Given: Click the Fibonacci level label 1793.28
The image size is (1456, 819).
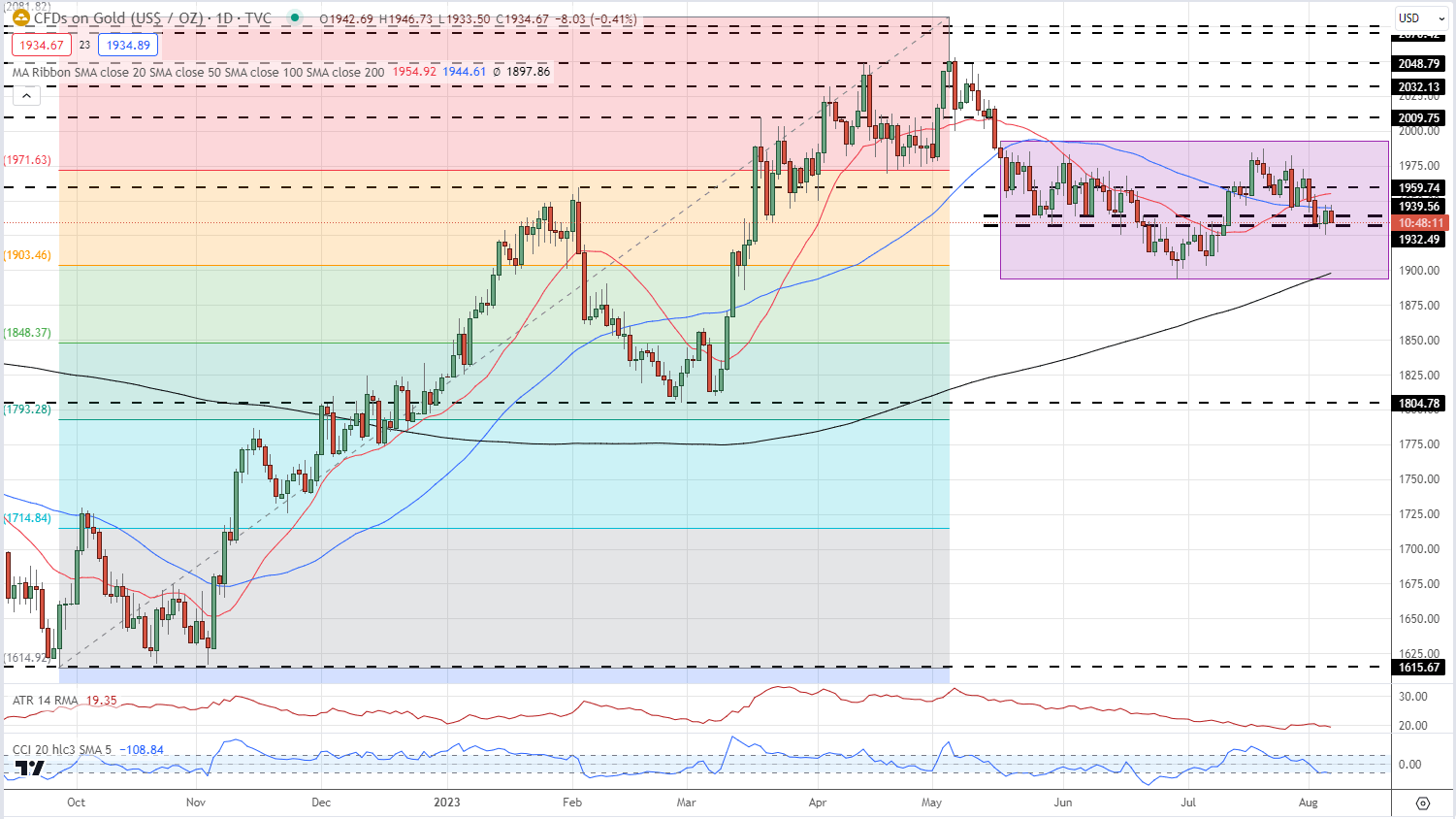Looking at the screenshot, I should (x=27, y=409).
